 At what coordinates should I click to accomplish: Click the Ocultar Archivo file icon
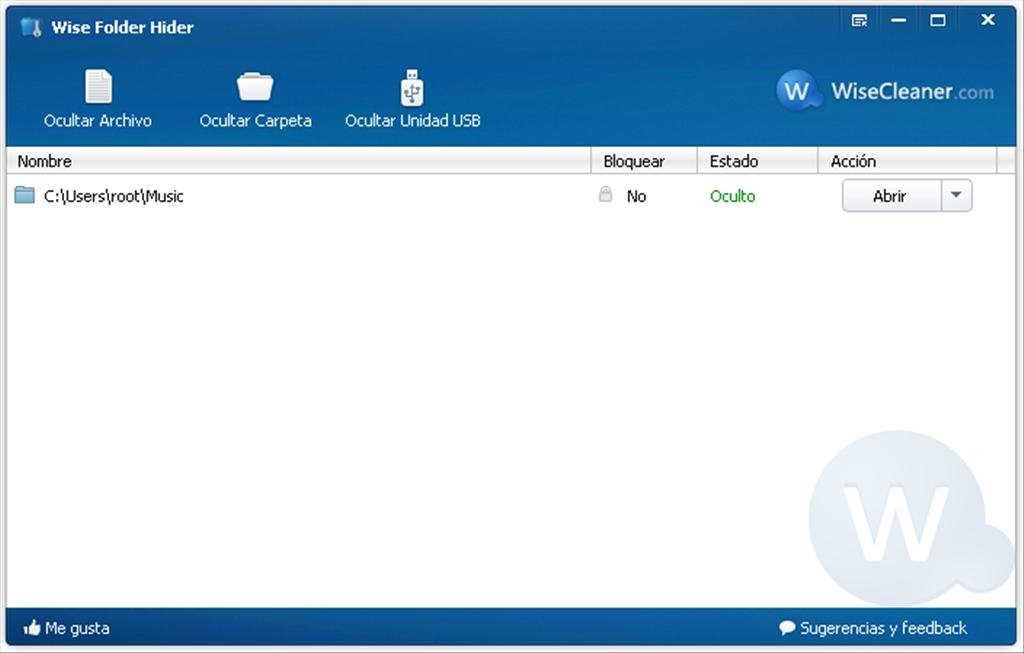(x=98, y=87)
